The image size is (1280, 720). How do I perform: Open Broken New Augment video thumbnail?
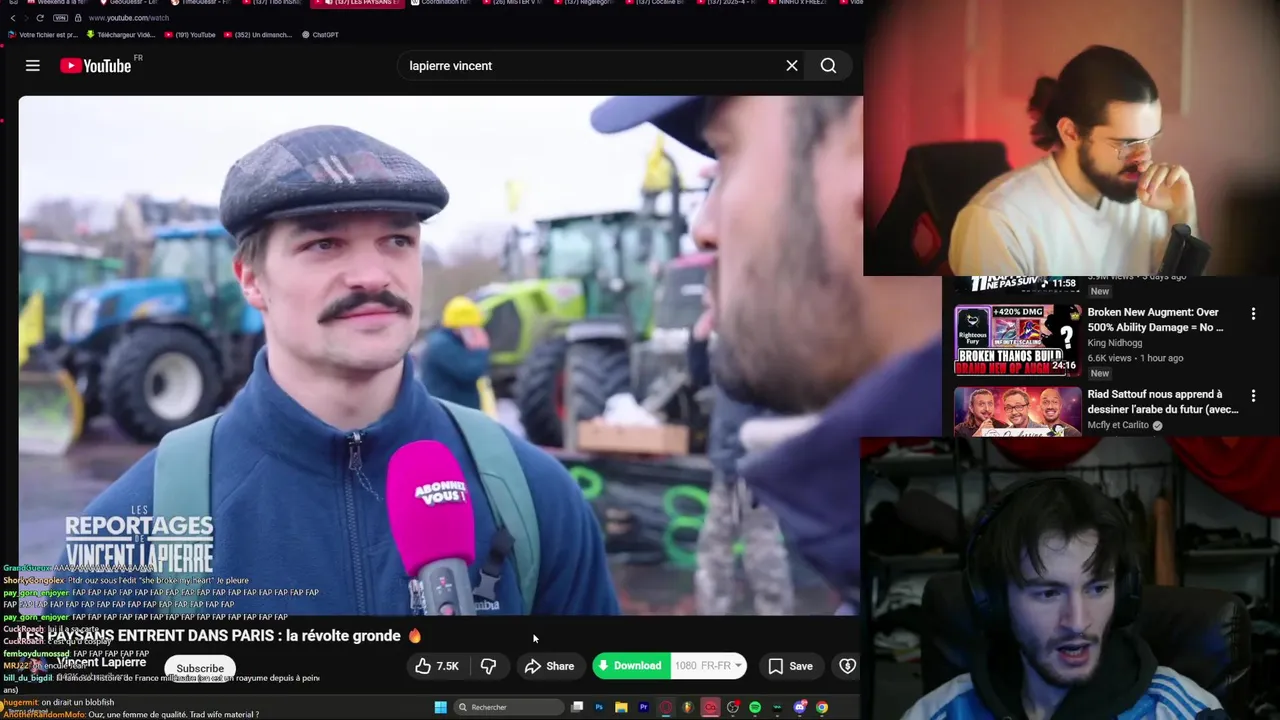pyautogui.click(x=1017, y=340)
